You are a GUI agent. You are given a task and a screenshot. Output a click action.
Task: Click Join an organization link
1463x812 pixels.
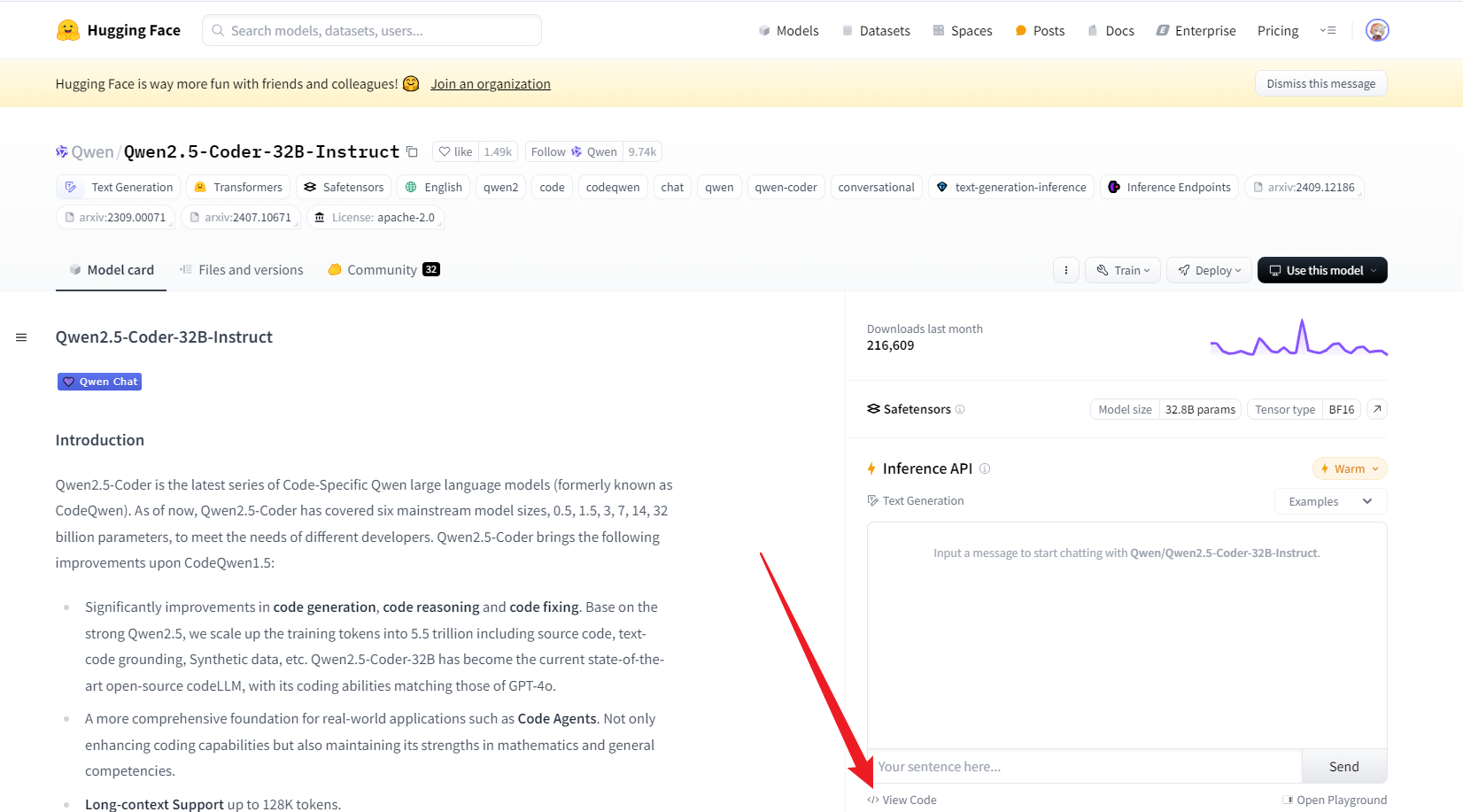[x=491, y=84]
